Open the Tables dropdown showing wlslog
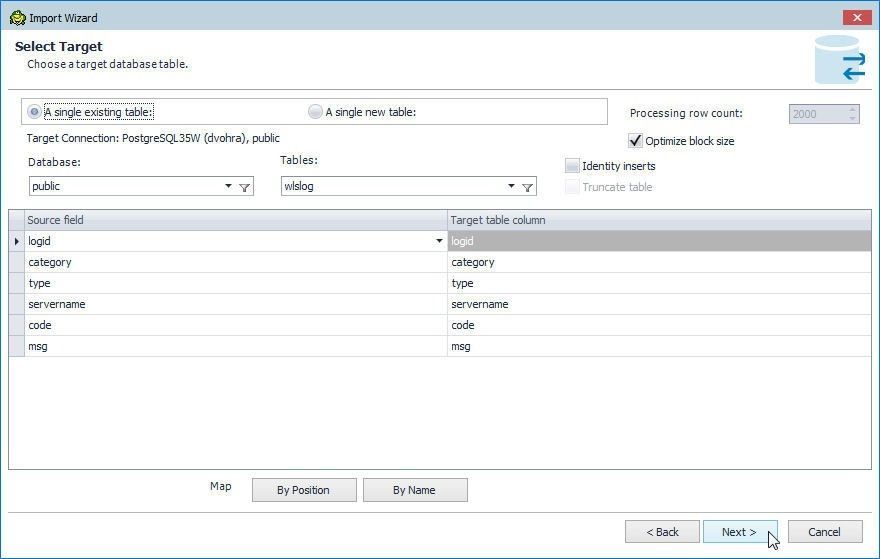This screenshot has height=559, width=880. [511, 186]
